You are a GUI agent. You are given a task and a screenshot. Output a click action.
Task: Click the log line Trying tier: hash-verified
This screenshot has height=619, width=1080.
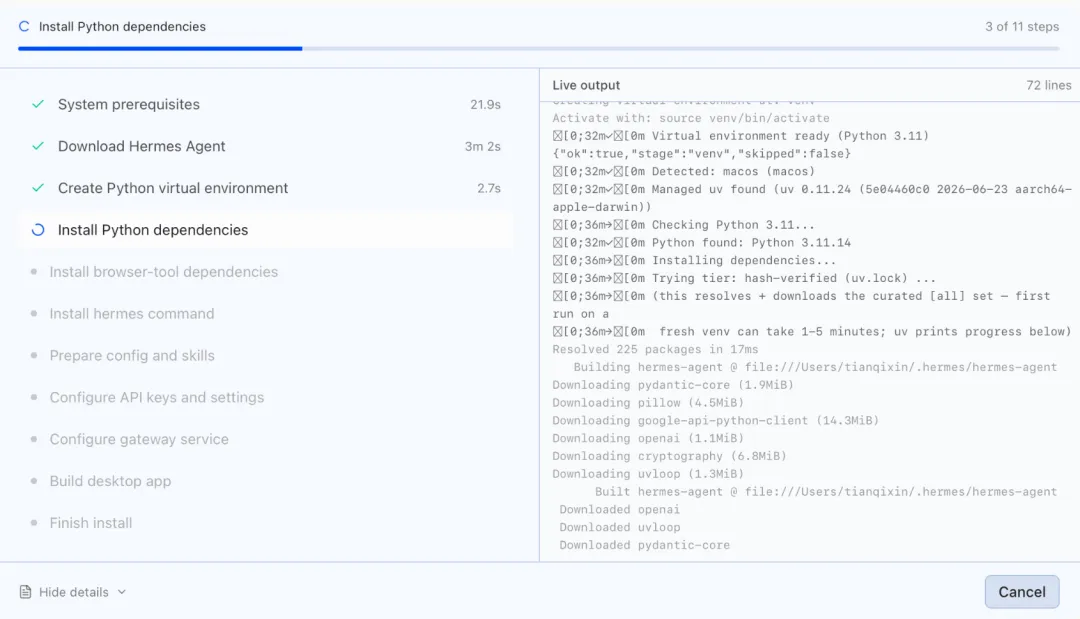[745, 279]
